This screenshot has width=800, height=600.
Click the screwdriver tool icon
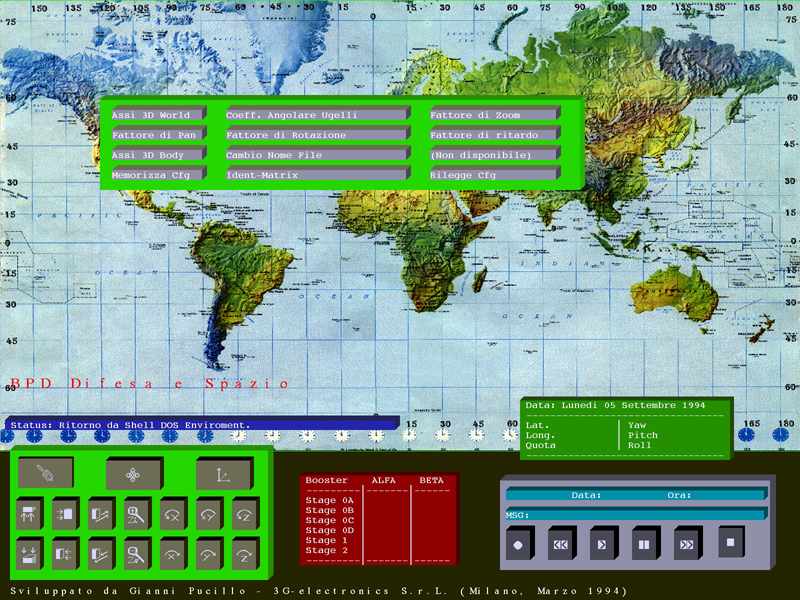click(x=45, y=473)
